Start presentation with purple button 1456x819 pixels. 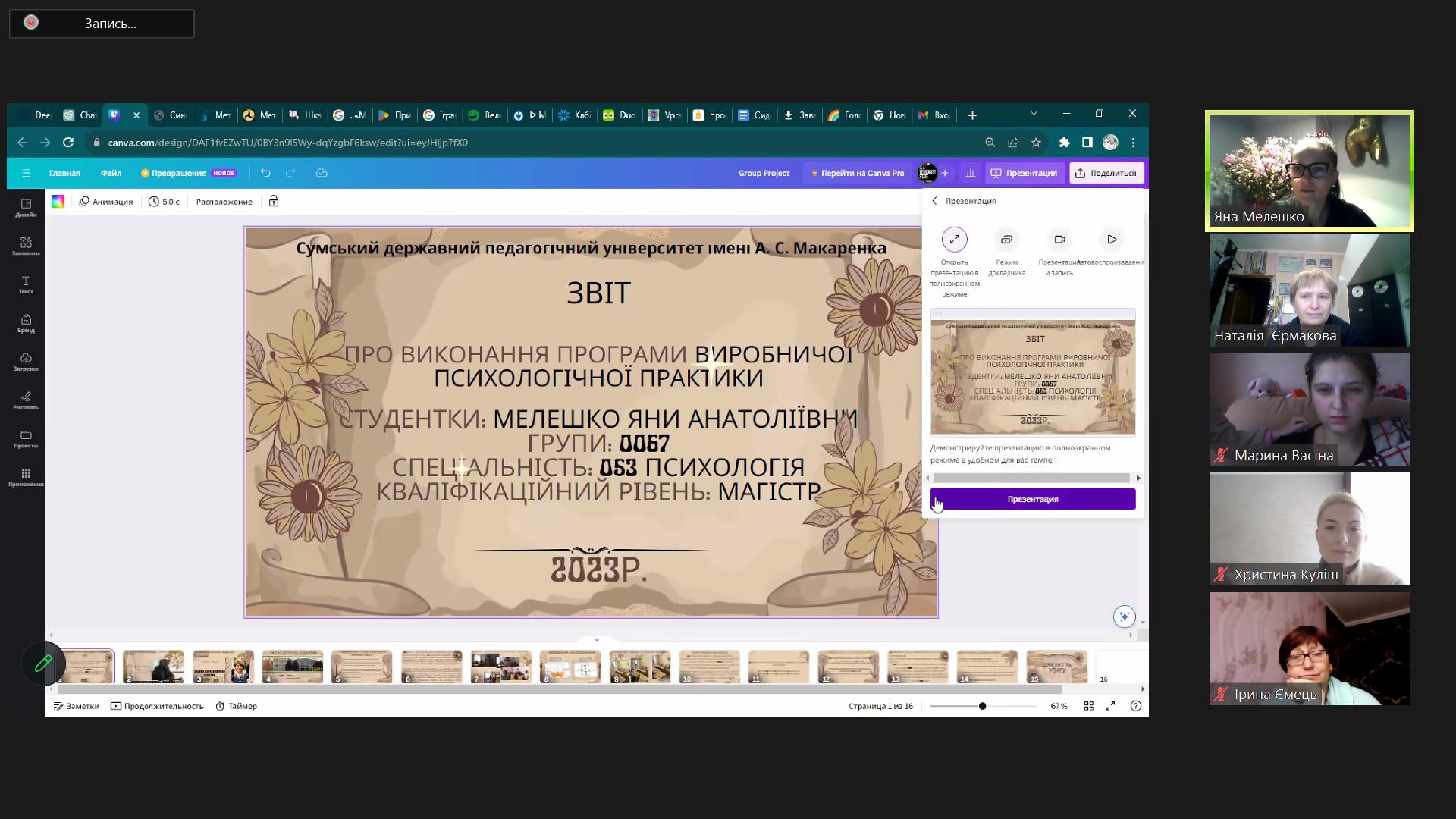click(1033, 499)
